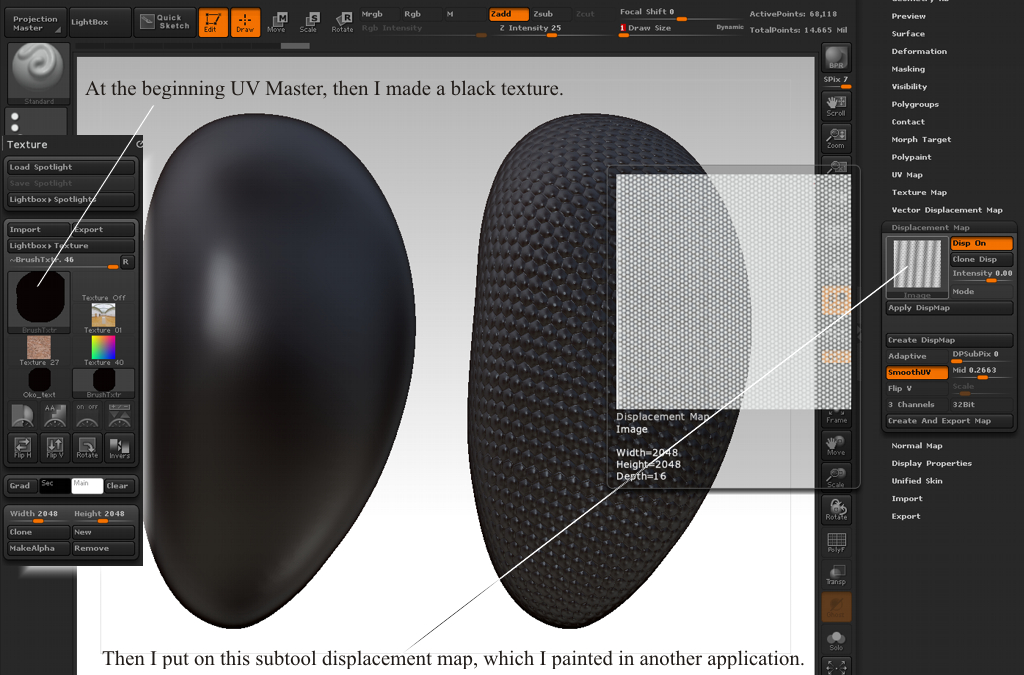Open Quick Sketch
This screenshot has height=675, width=1024.
[165, 22]
